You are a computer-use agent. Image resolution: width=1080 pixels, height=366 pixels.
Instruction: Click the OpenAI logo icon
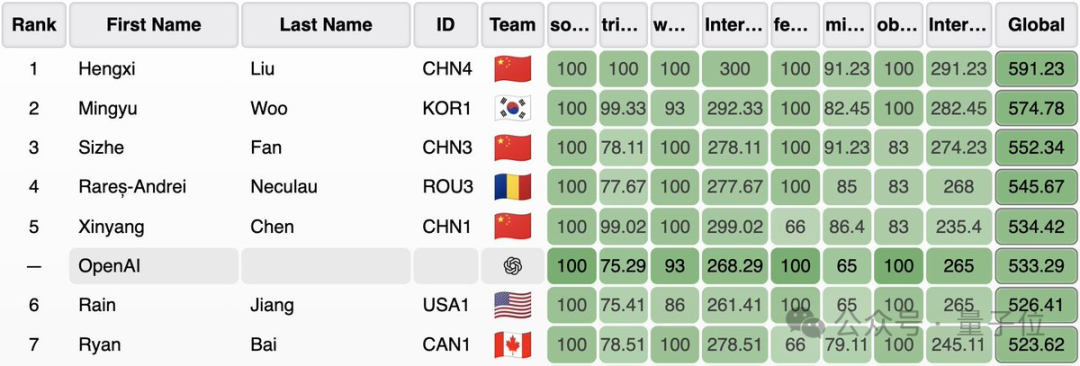[513, 266]
